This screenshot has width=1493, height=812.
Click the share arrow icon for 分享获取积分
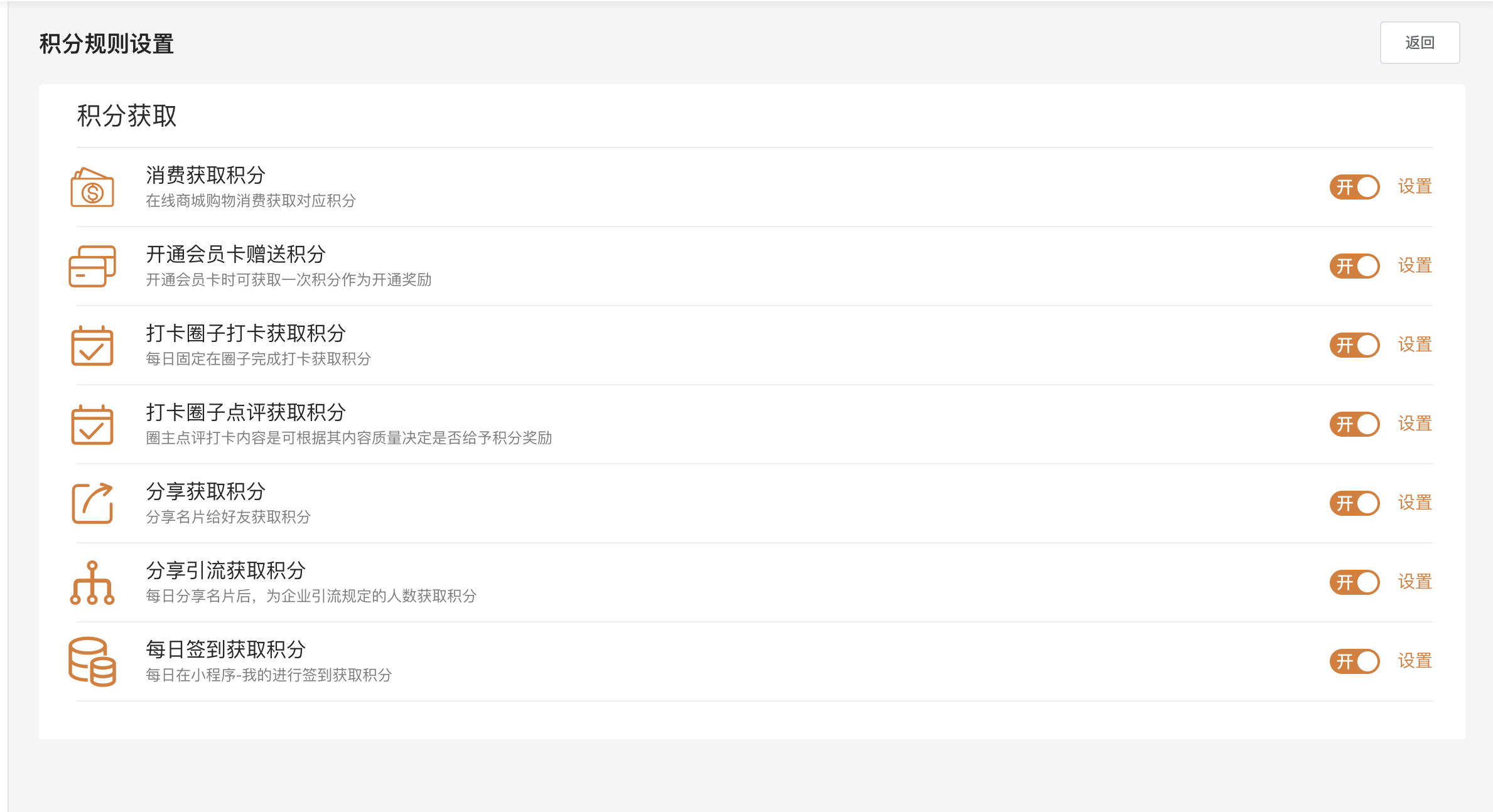coord(92,503)
